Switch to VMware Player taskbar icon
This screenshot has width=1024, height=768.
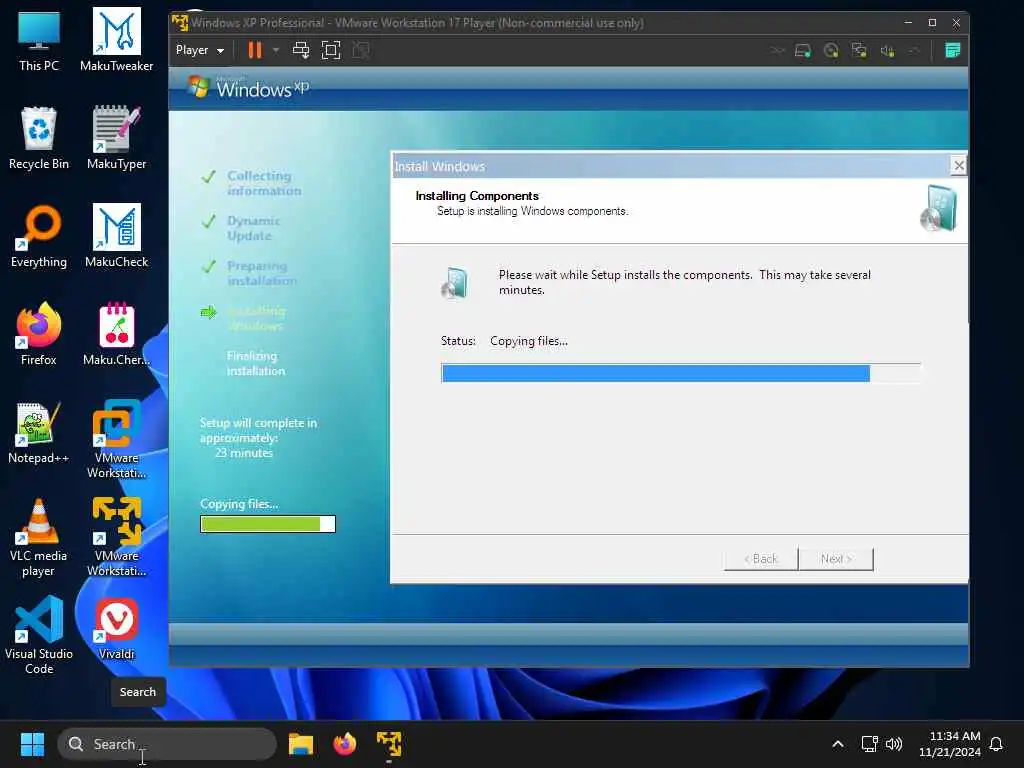389,744
